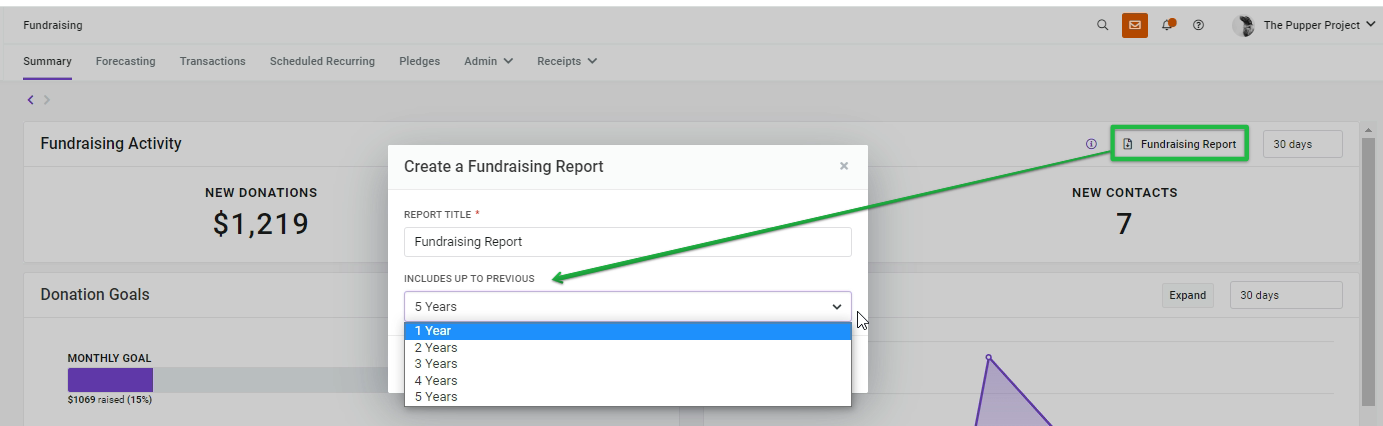The image size is (1383, 426).
Task: Expand the Admin menu dropdown
Action: 488,61
